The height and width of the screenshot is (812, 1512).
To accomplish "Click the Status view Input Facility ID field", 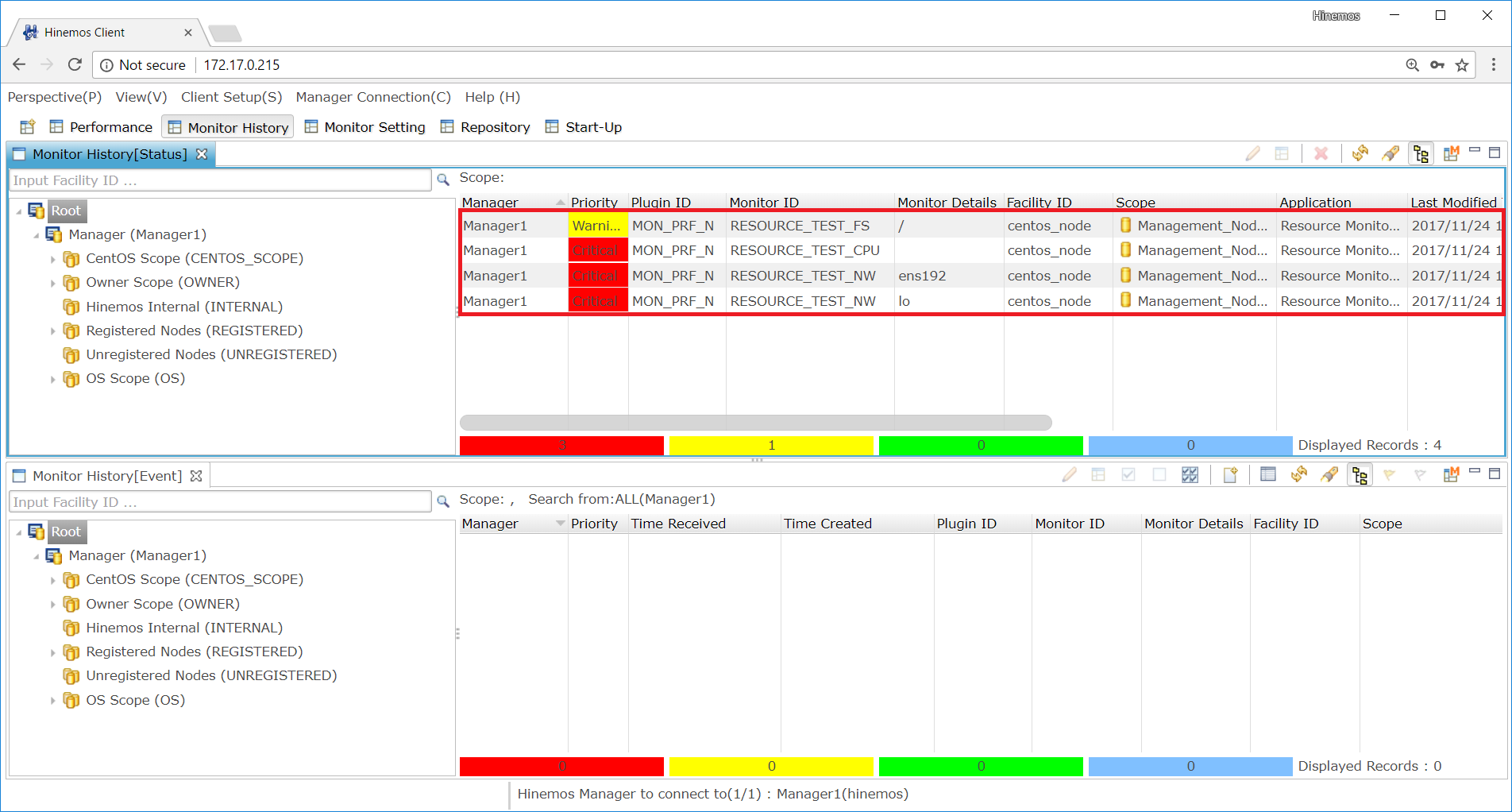I will pyautogui.click(x=221, y=180).
